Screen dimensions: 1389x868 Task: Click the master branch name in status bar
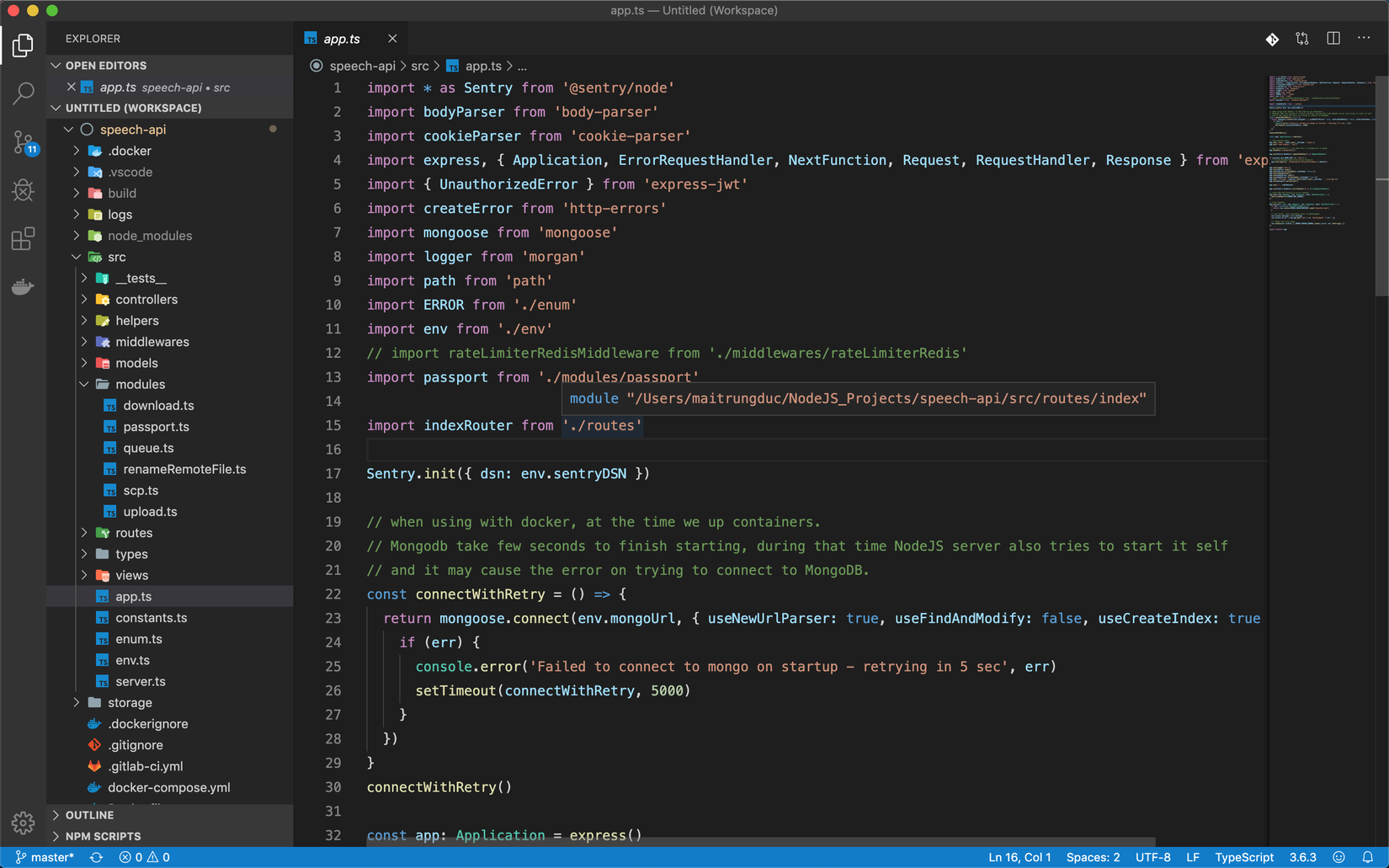pos(47,857)
